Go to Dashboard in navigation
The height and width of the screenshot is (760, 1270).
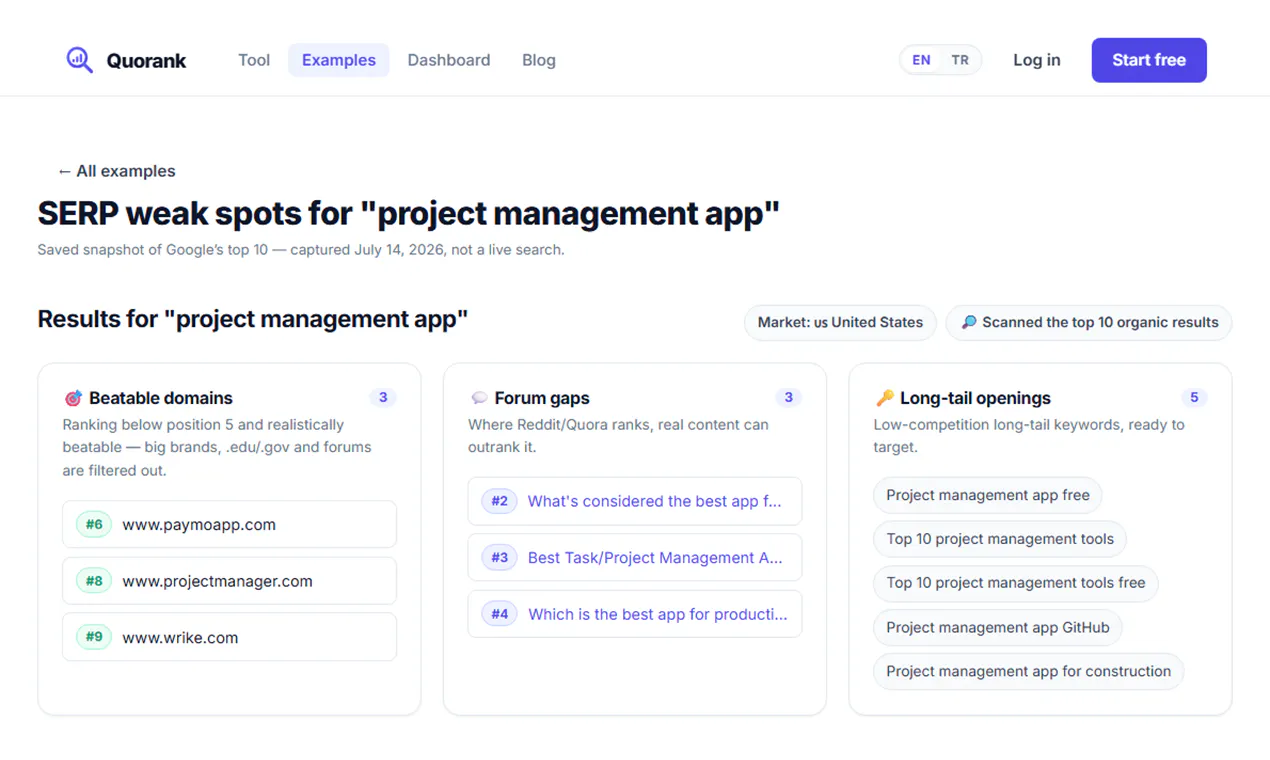pos(449,60)
